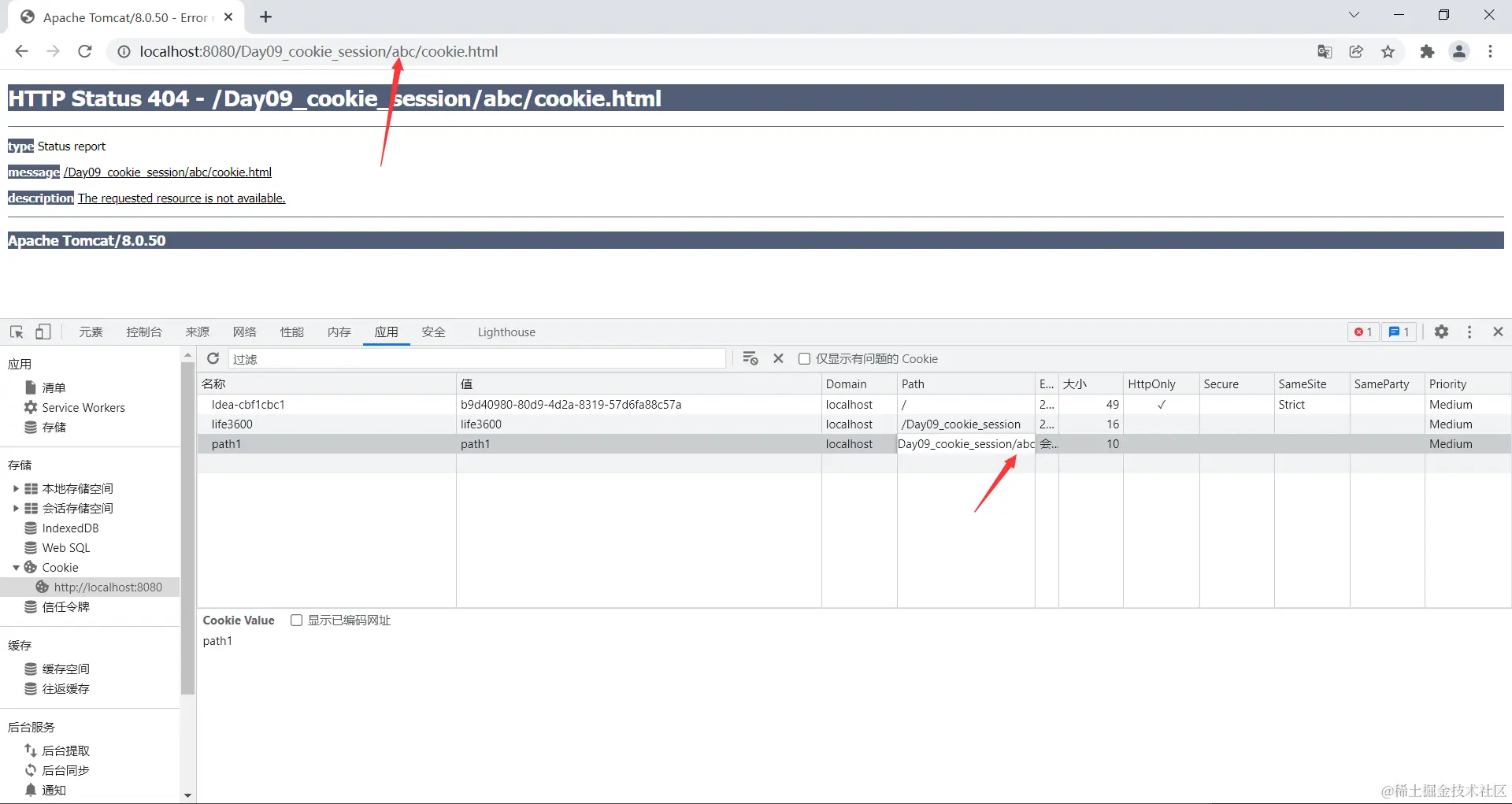Switch to the Lighthouse tab

pos(506,332)
